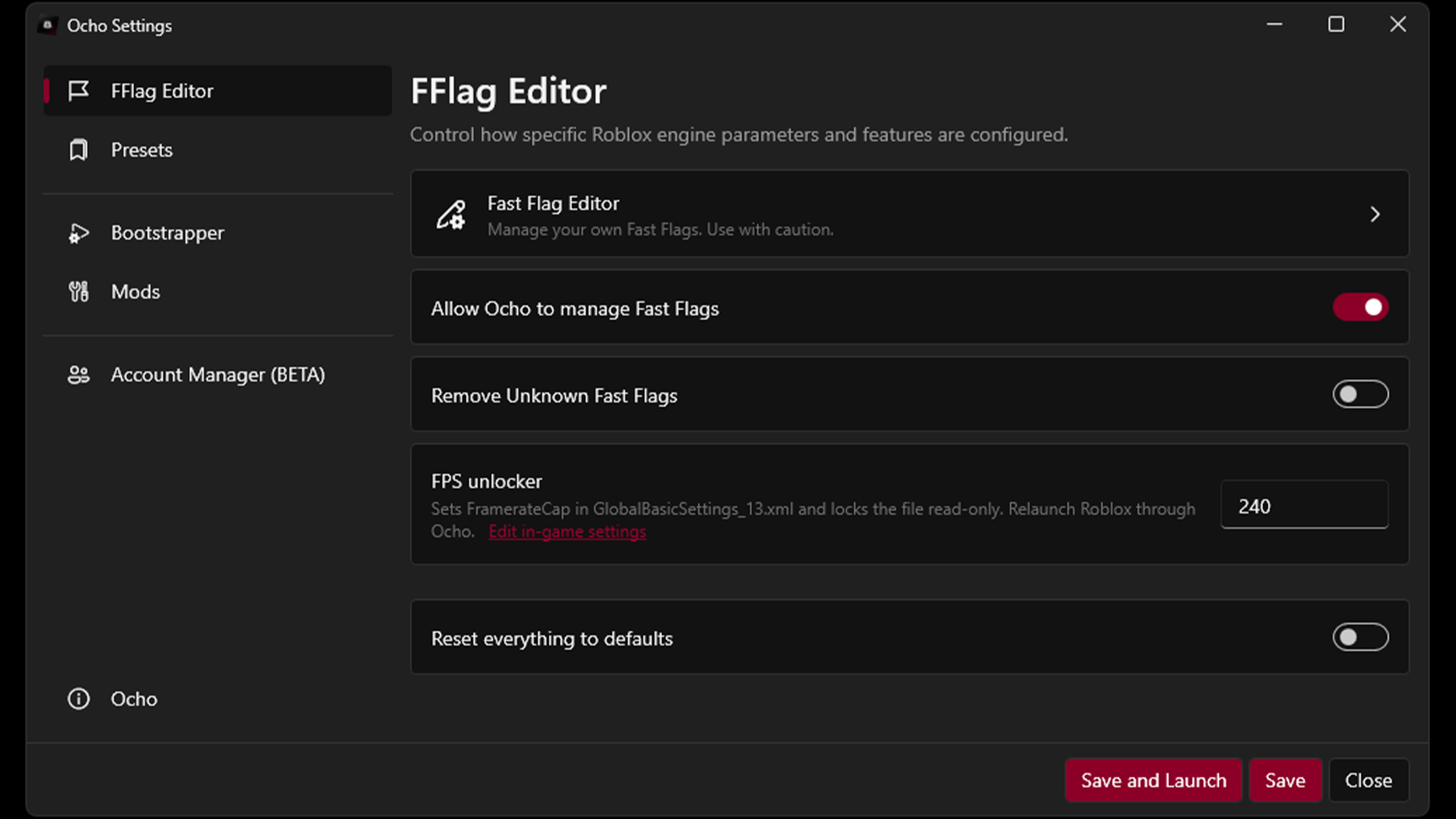Open the FFlag Editor sidebar tab
This screenshot has height=819, width=1456.
[218, 90]
